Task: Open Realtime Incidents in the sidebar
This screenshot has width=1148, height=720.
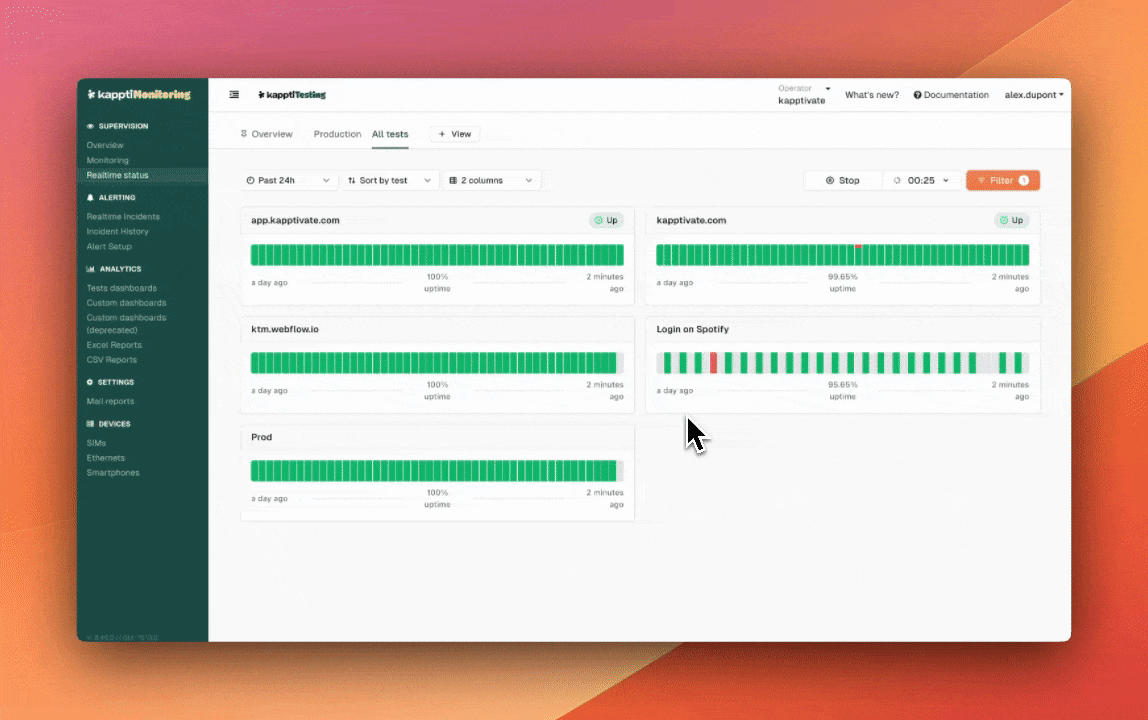Action: pyautogui.click(x=123, y=216)
